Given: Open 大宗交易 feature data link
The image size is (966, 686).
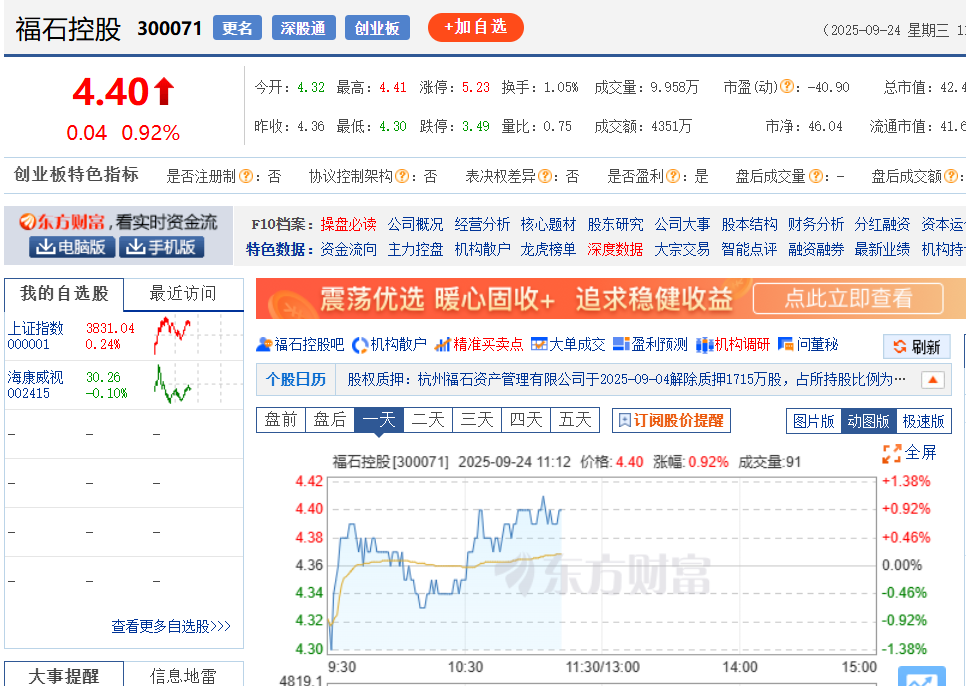Looking at the screenshot, I should pyautogui.click(x=682, y=249).
